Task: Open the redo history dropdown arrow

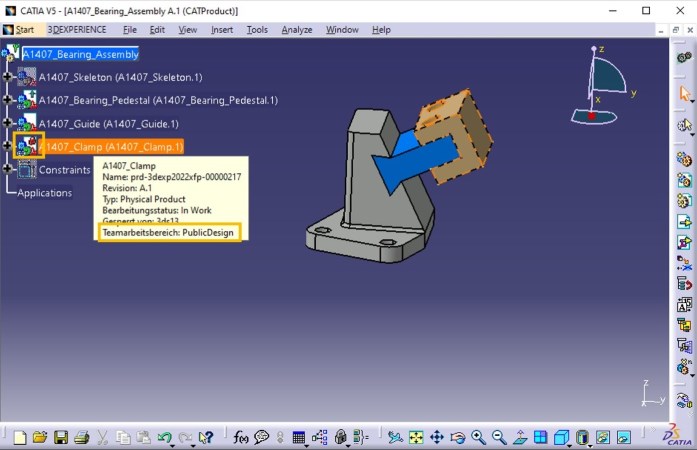Action: [193, 445]
